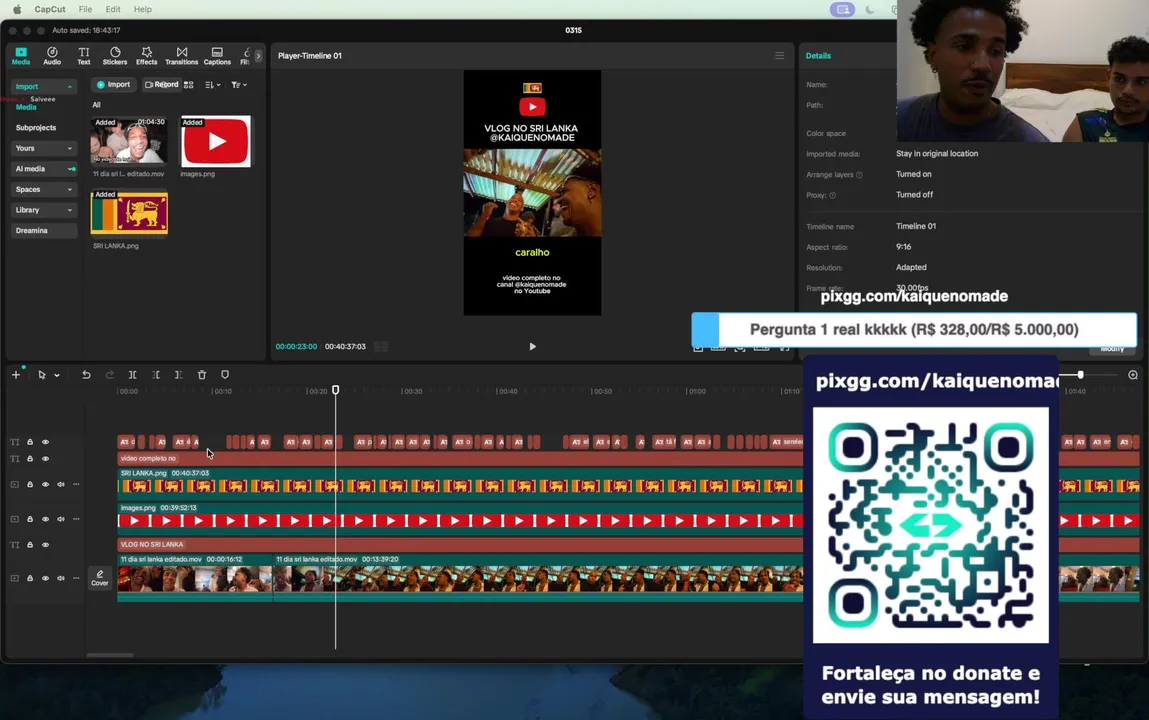The width and height of the screenshot is (1149, 720).
Task: Select the images.png YouTube logo thumbnail
Action: (x=215, y=141)
